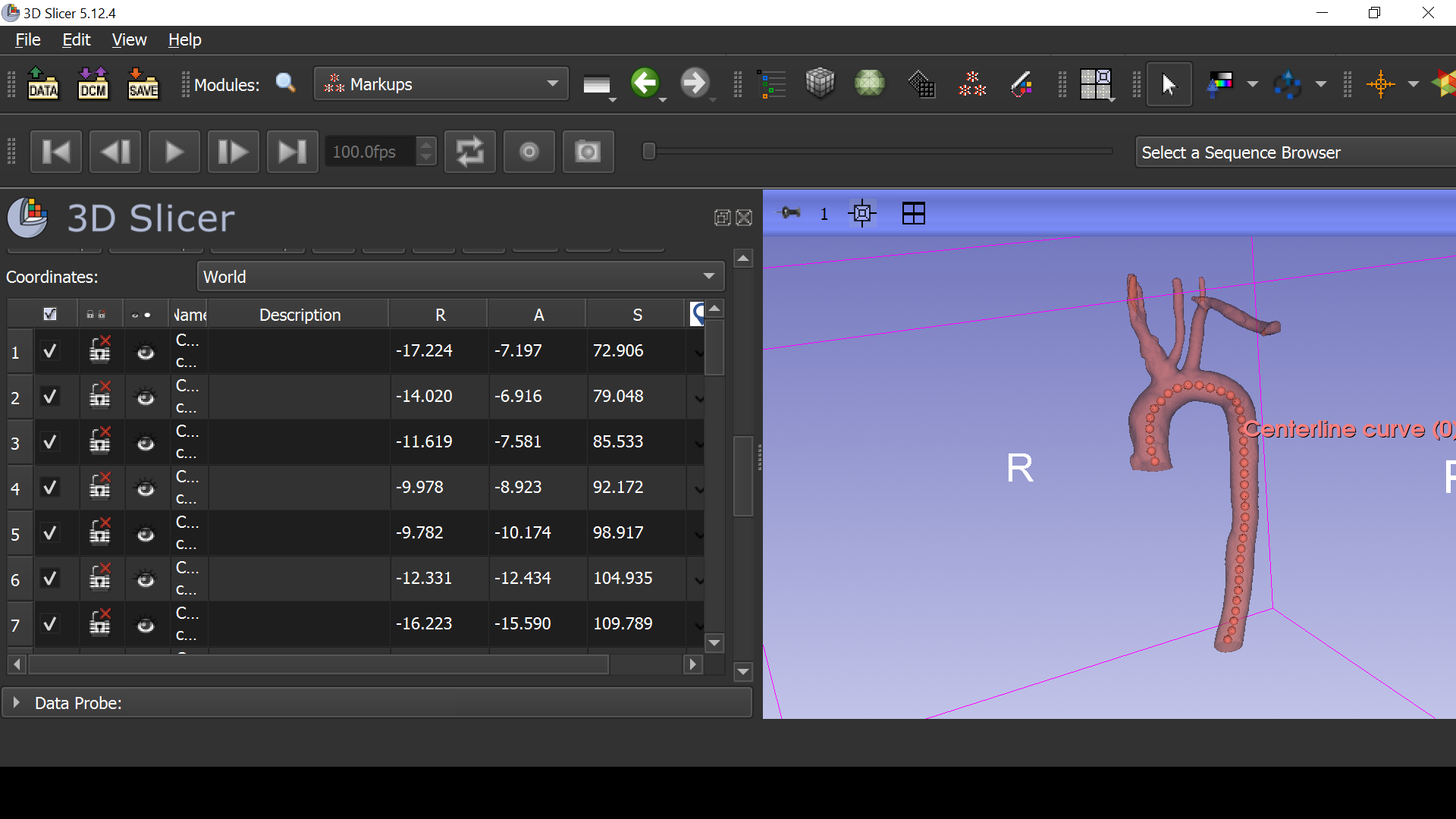
Task: Open the Add DATA toolbar icon
Action: pos(43,83)
